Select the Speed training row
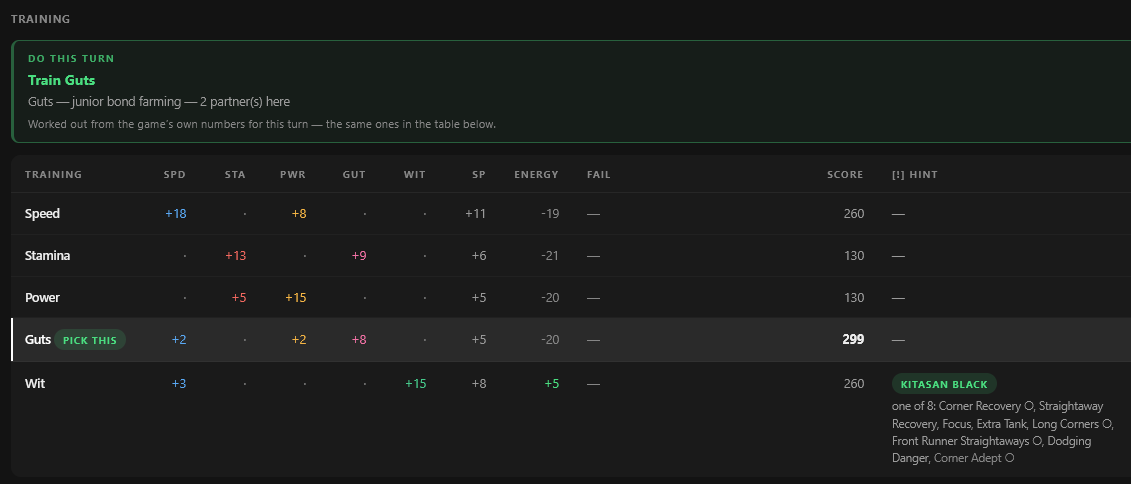The image size is (1131, 484). [571, 214]
